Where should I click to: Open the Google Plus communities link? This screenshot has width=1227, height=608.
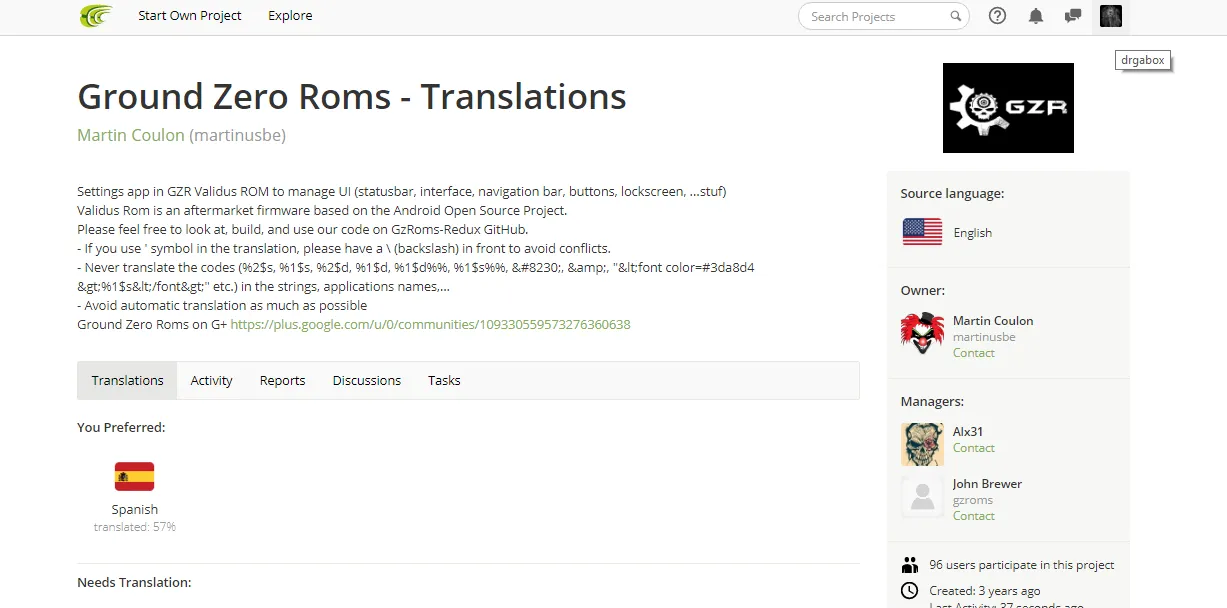pos(430,324)
